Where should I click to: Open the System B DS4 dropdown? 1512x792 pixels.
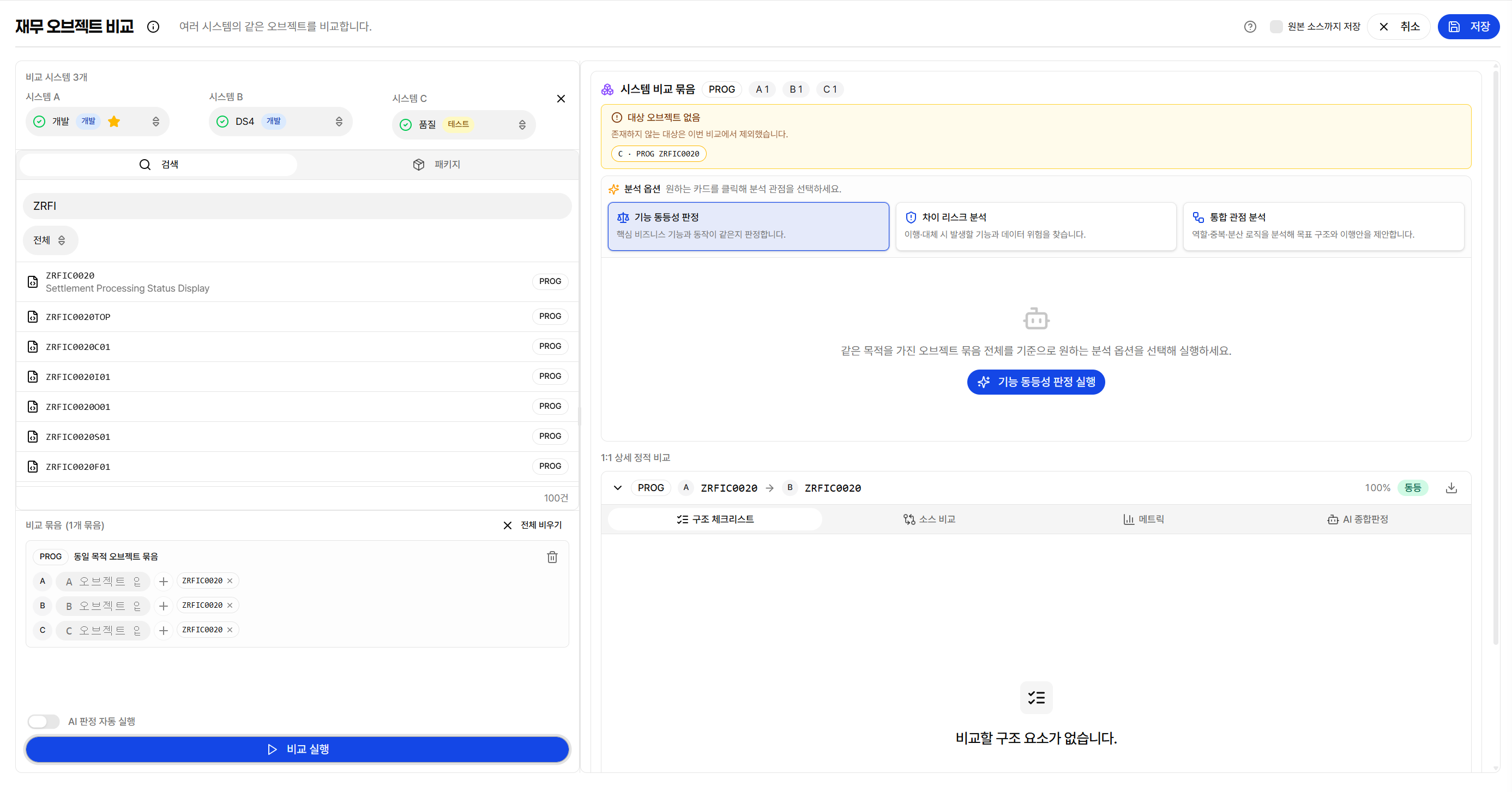[281, 122]
